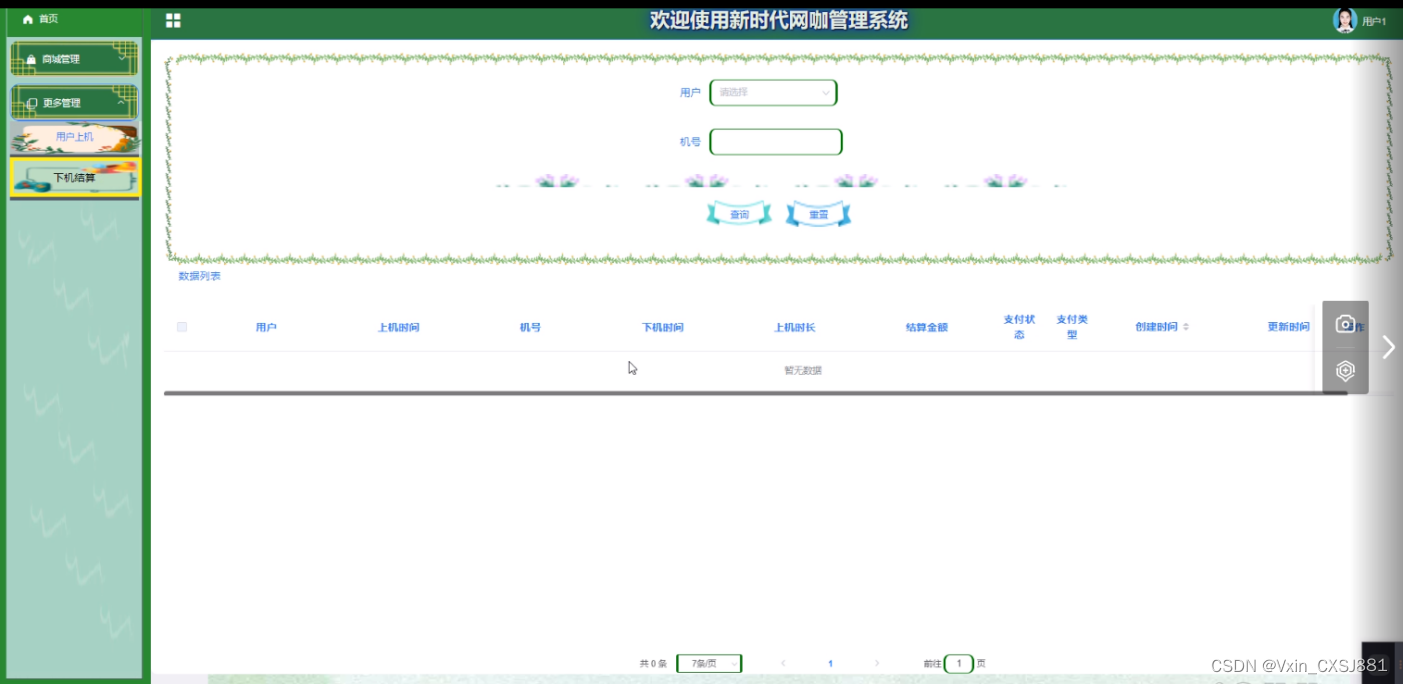Expand the 商城管理 menu section
Image resolution: width=1403 pixels, height=684 pixels.
[x=74, y=58]
